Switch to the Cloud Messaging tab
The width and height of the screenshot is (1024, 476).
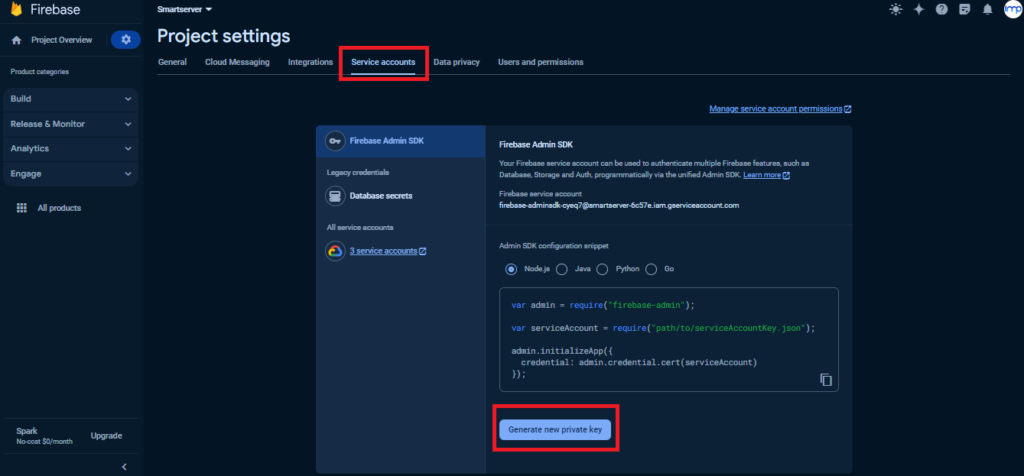pos(237,62)
